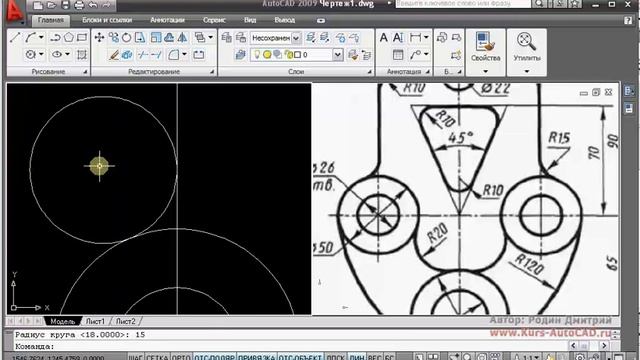The image size is (640, 360).
Task: Expand the Circle tool flyout arrow
Action: tap(41, 54)
